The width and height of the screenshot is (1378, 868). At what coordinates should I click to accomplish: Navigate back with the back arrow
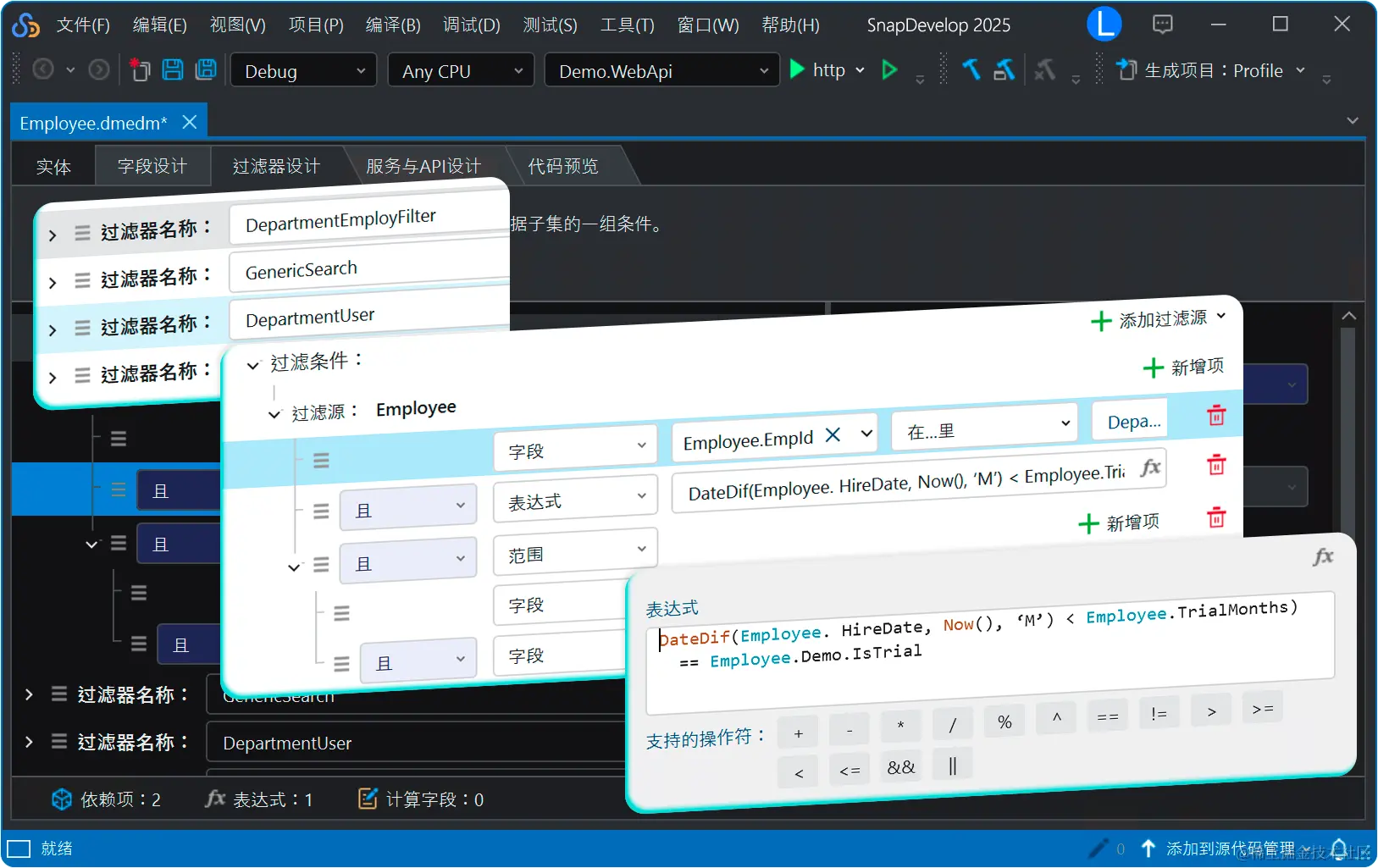point(42,69)
